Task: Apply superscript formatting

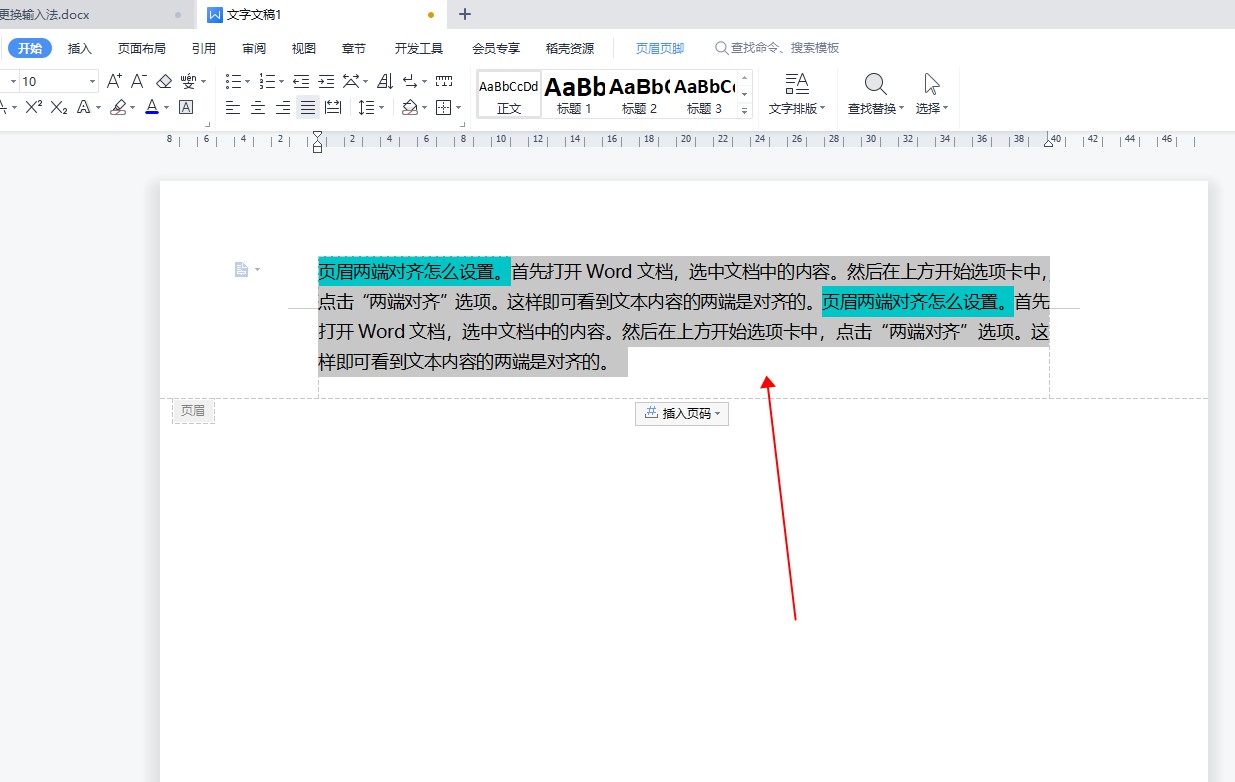Action: pyautogui.click(x=33, y=107)
